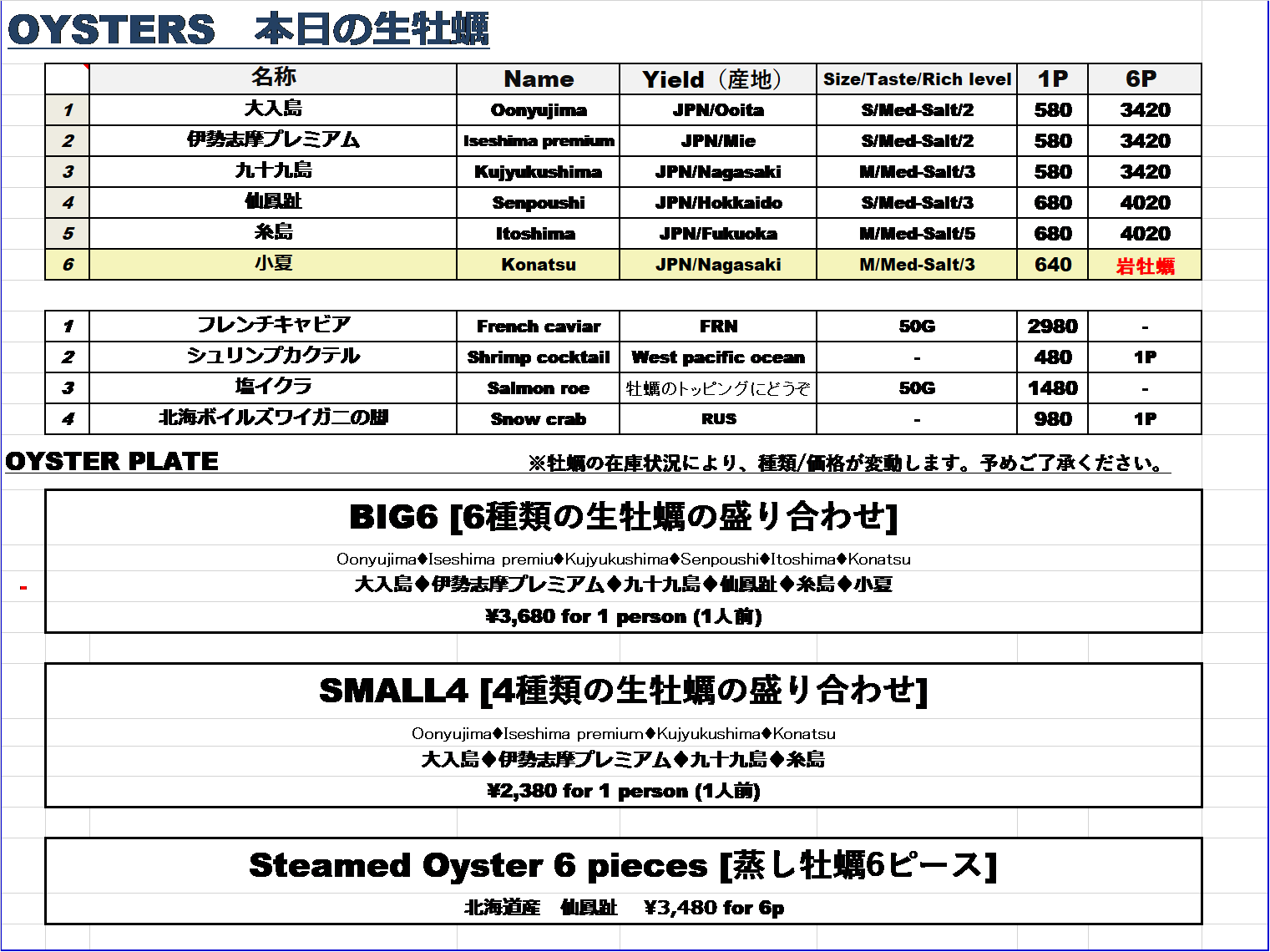Viewport: 1270px width, 952px height.
Task: Click the Iseshima premium cell
Action: (x=539, y=141)
